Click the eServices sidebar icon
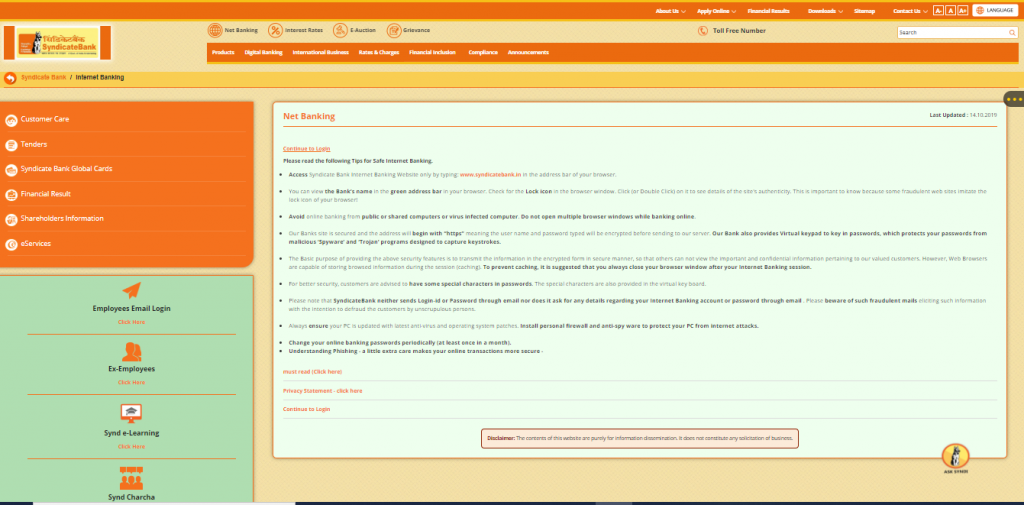The image size is (1024, 505). (11, 244)
